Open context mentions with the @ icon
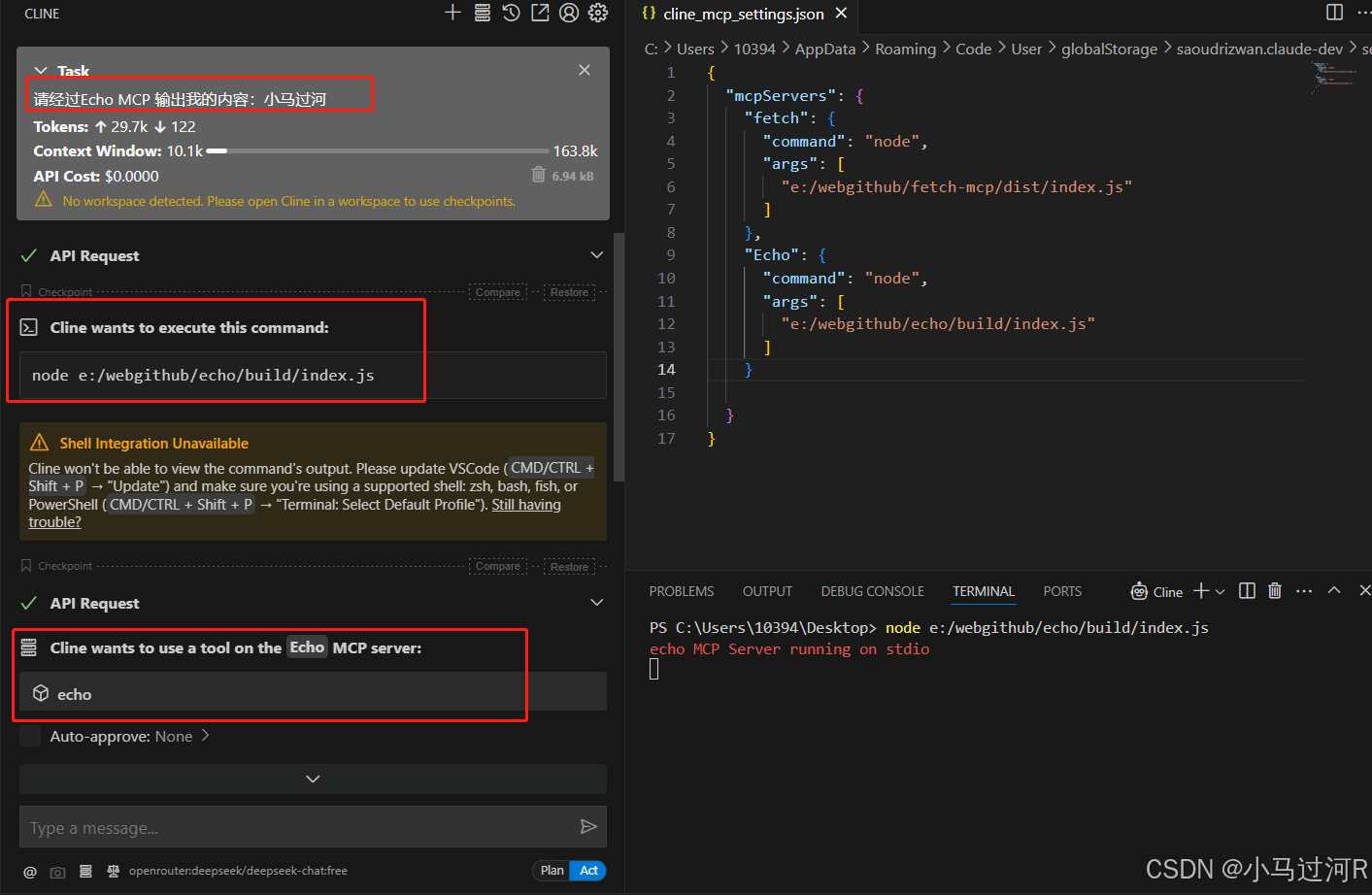 pos(29,872)
